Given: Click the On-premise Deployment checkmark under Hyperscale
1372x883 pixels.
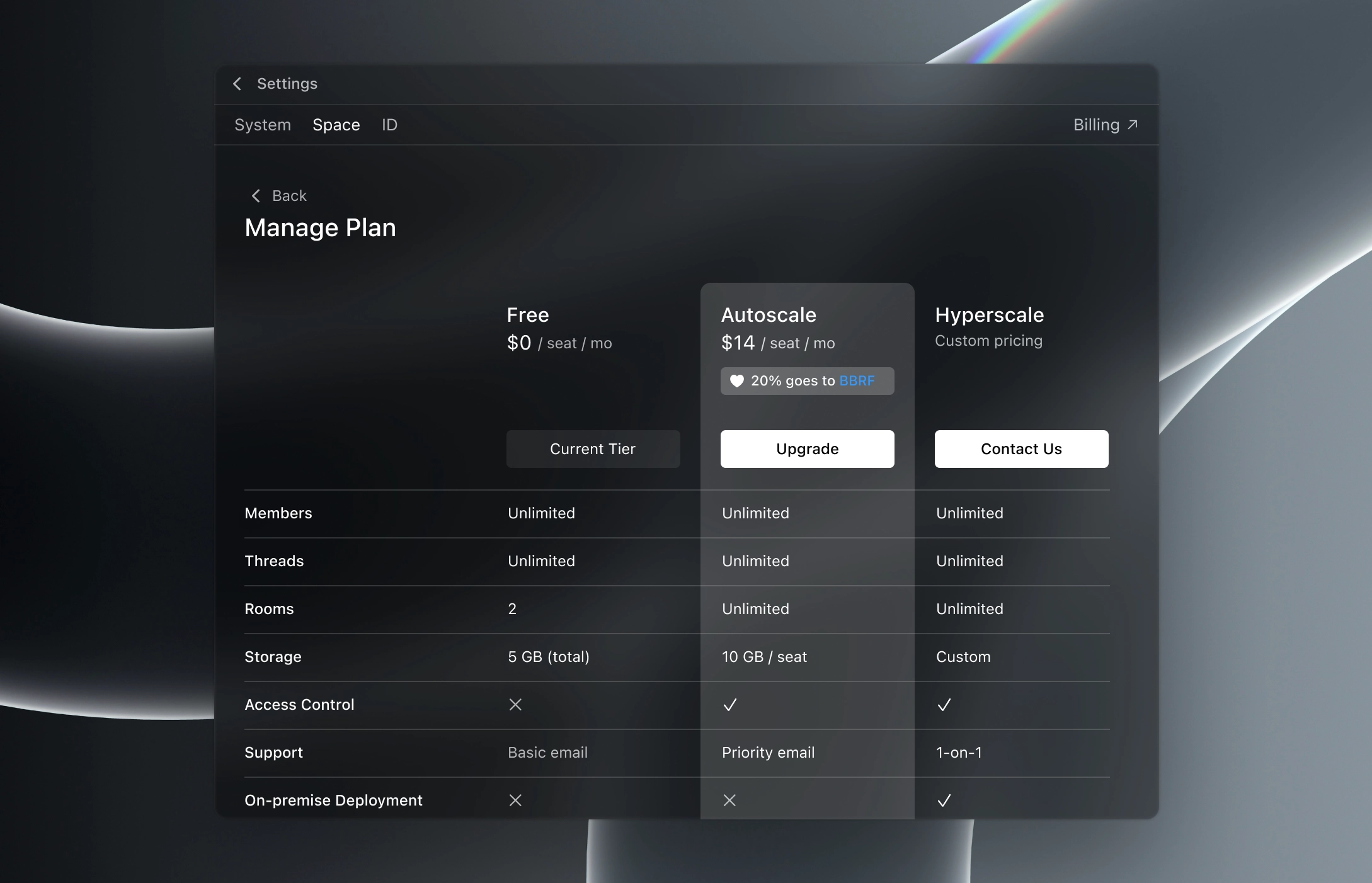Looking at the screenshot, I should [x=944, y=800].
